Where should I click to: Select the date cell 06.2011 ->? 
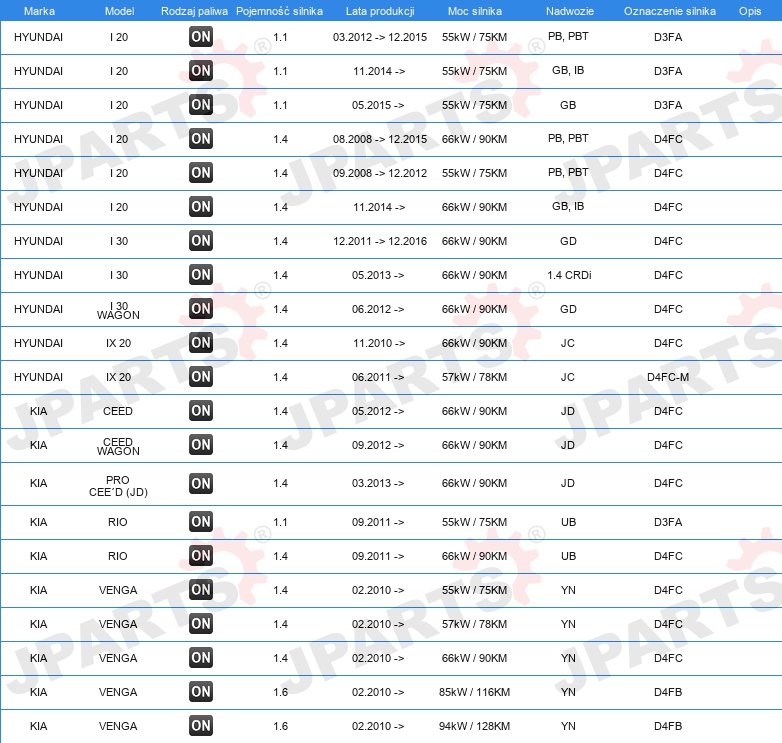coord(378,377)
